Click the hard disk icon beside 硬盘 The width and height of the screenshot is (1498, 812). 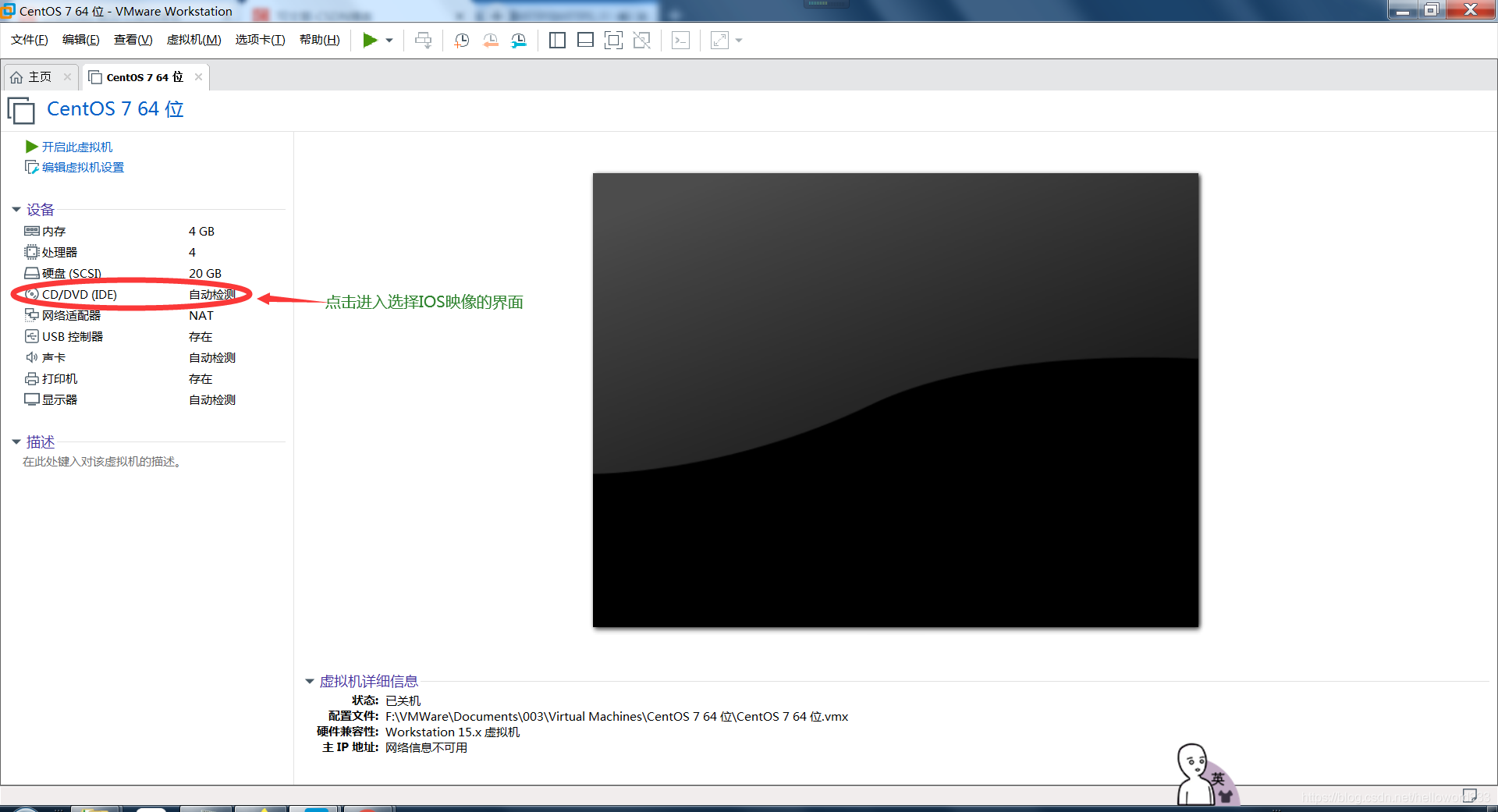click(32, 273)
